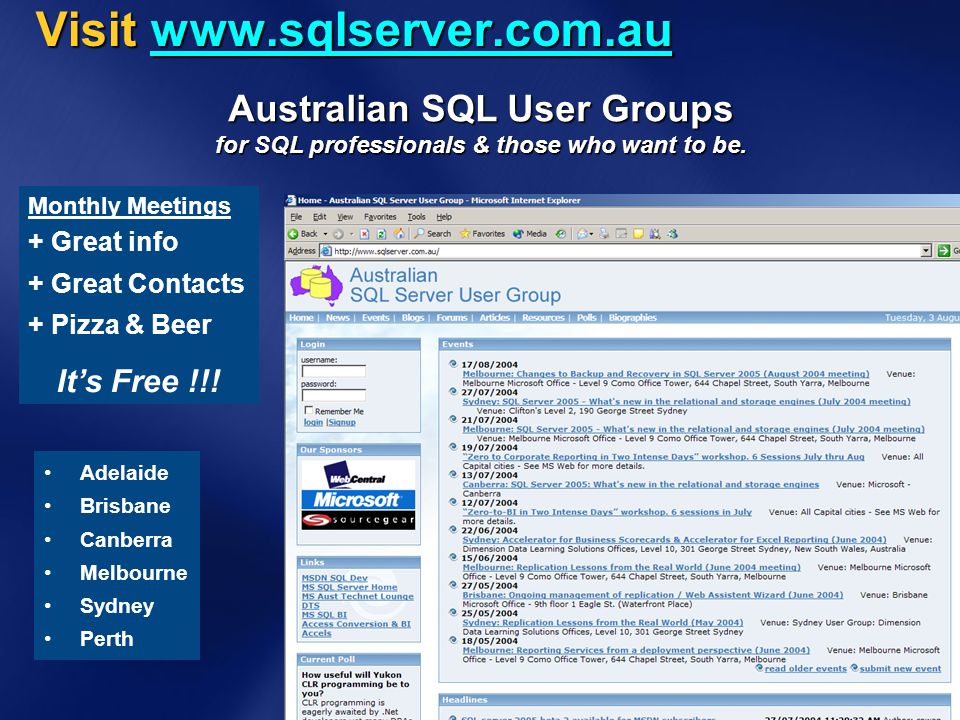
Task: Open the MS SQL Server Home link
Action: pos(349,587)
